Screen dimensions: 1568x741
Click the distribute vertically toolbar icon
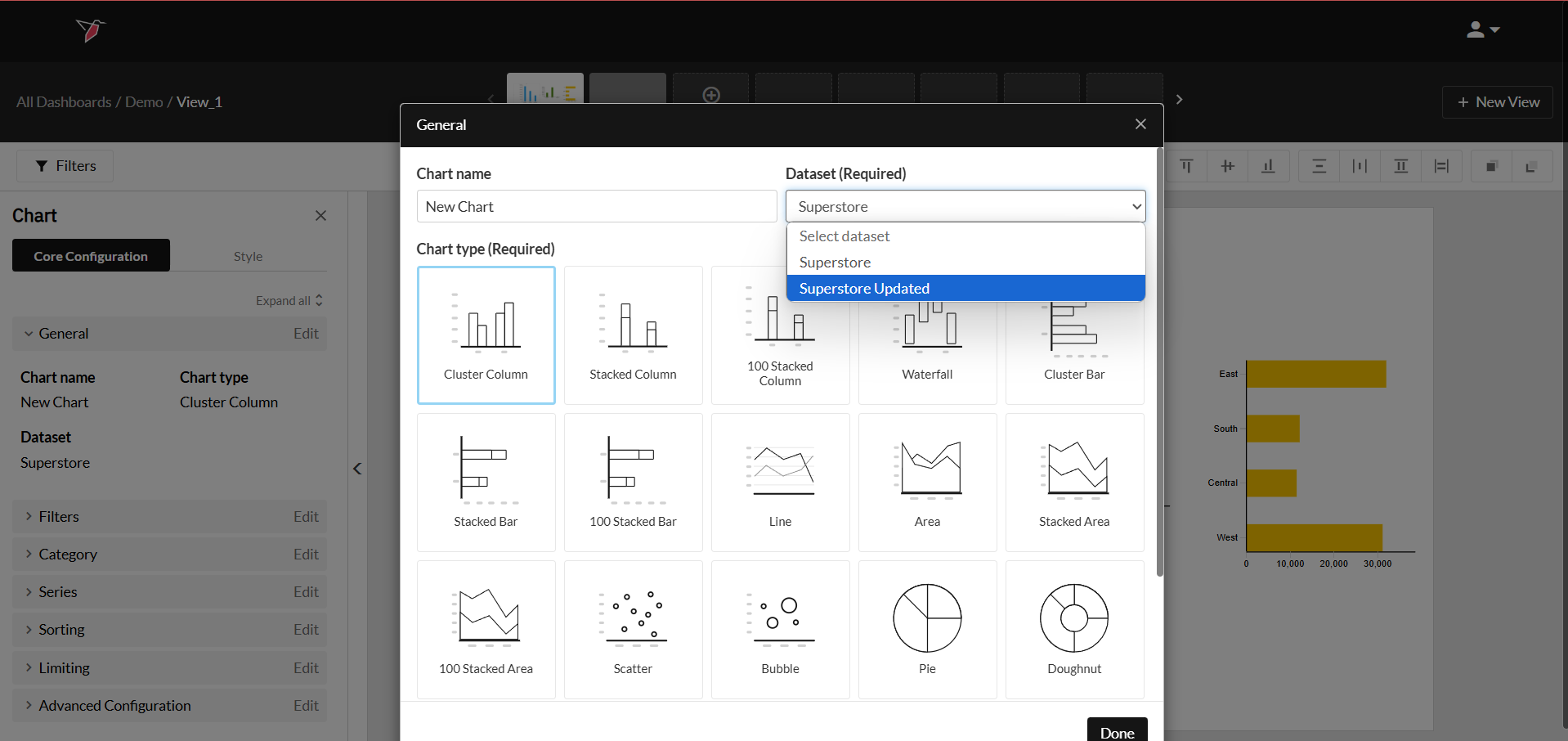tap(1400, 166)
